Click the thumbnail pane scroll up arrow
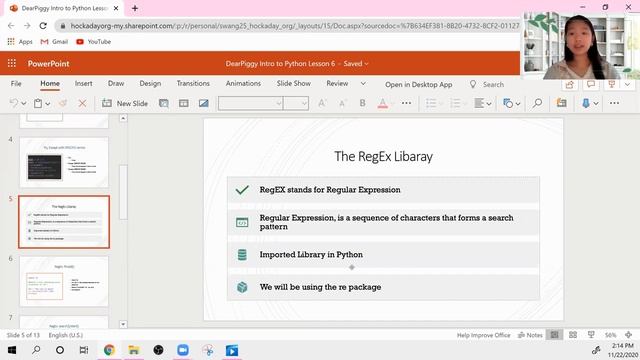 123,118
